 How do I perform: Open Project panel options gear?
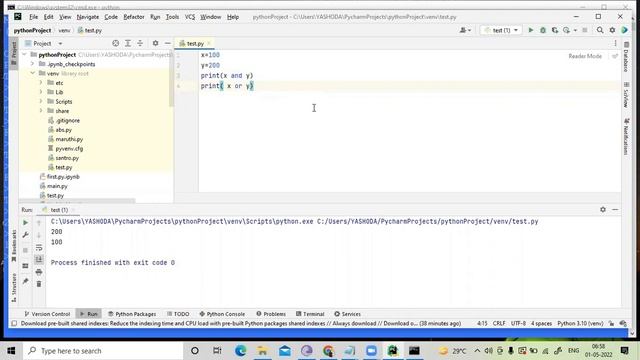[156, 43]
